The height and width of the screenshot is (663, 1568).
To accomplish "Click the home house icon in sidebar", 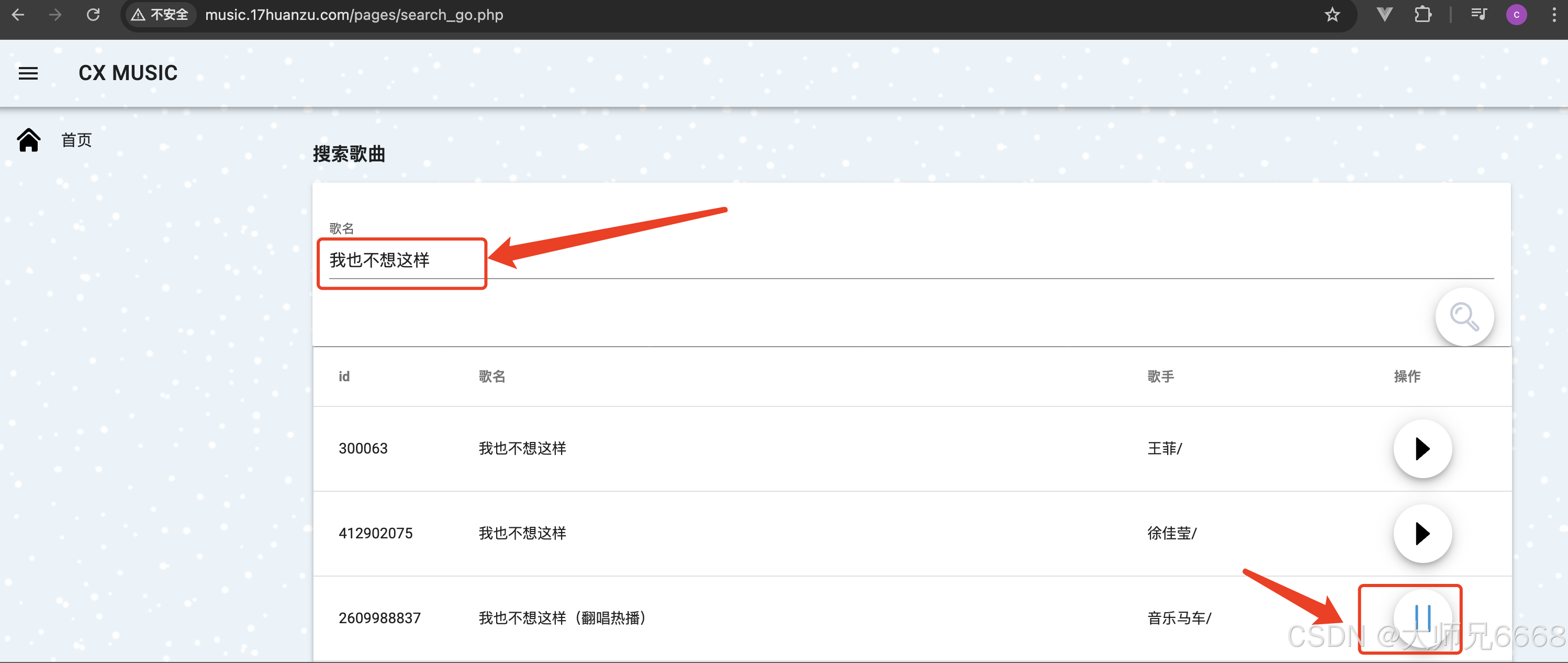I will point(29,140).
